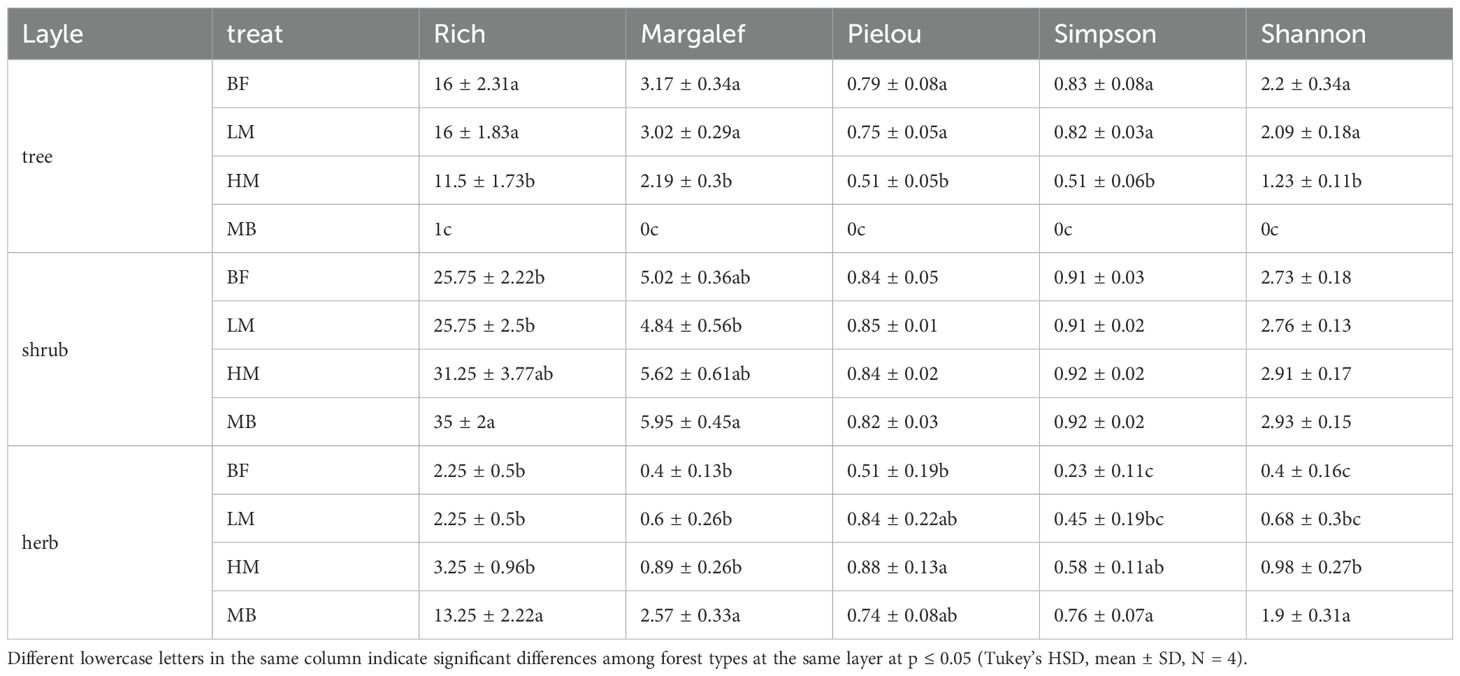Screen dimensions: 1460x676
Task: Select the Shannon column header
Action: [1314, 34]
